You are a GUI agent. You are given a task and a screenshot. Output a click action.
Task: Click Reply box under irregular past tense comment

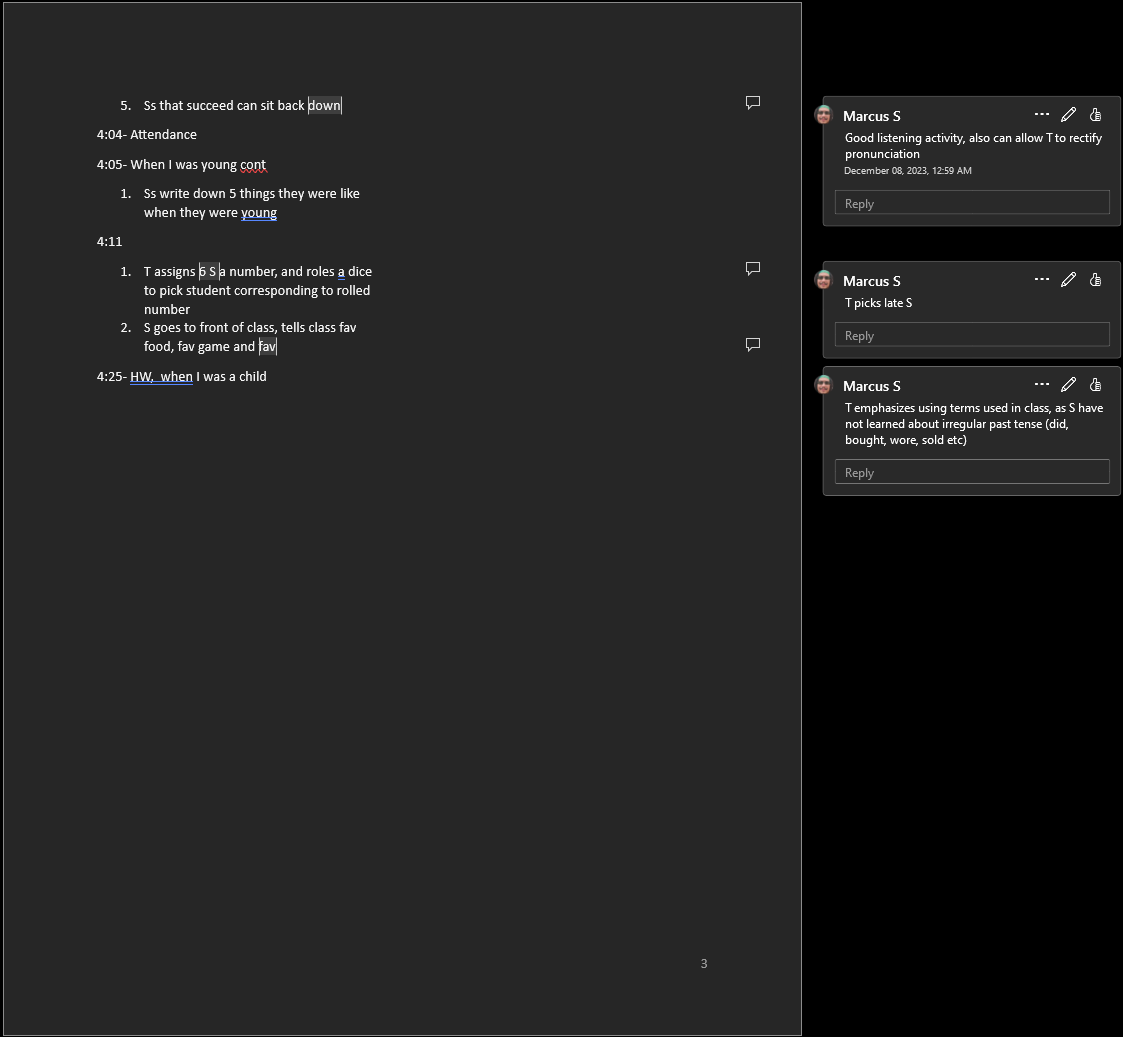click(971, 472)
